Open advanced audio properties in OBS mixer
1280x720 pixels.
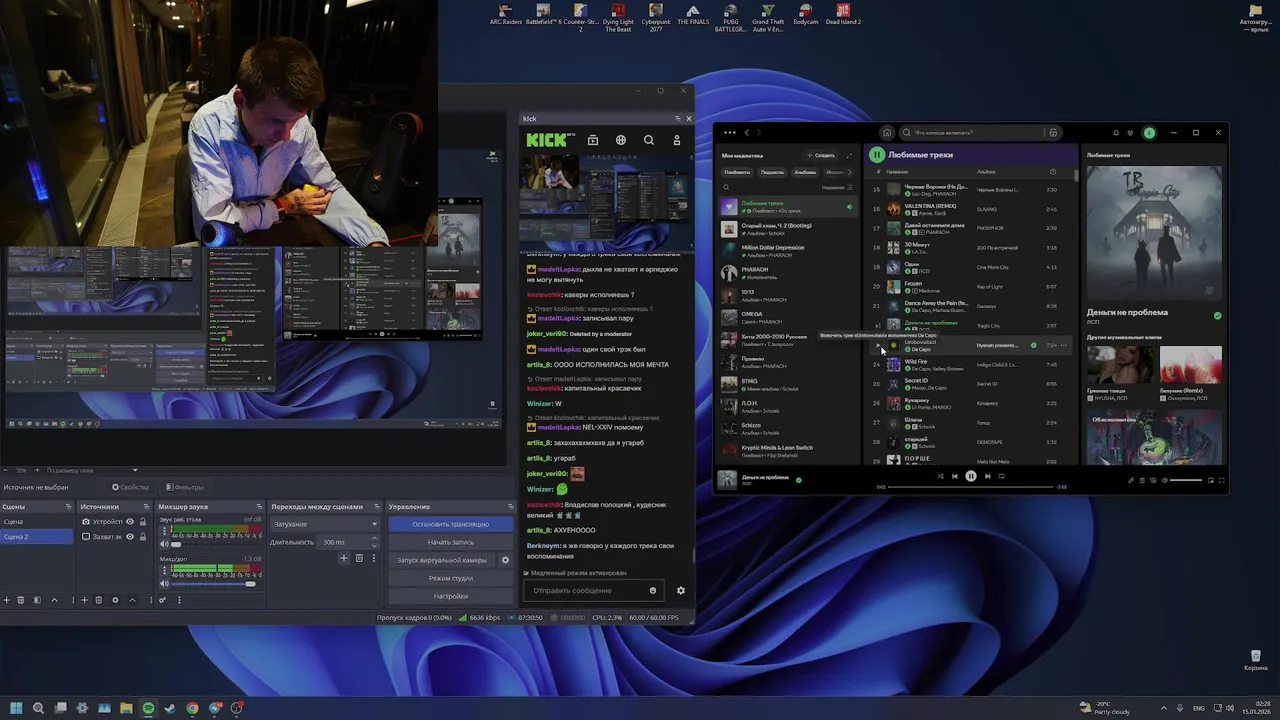point(162,600)
